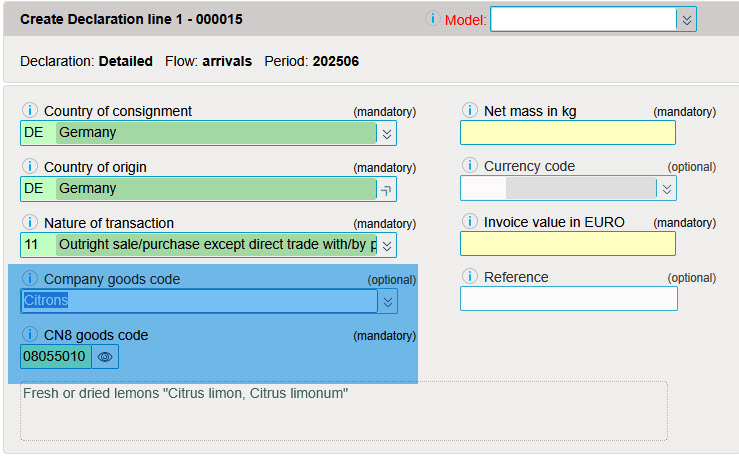
Task: Open Company goods code dropdown arrow
Action: pyautogui.click(x=387, y=301)
